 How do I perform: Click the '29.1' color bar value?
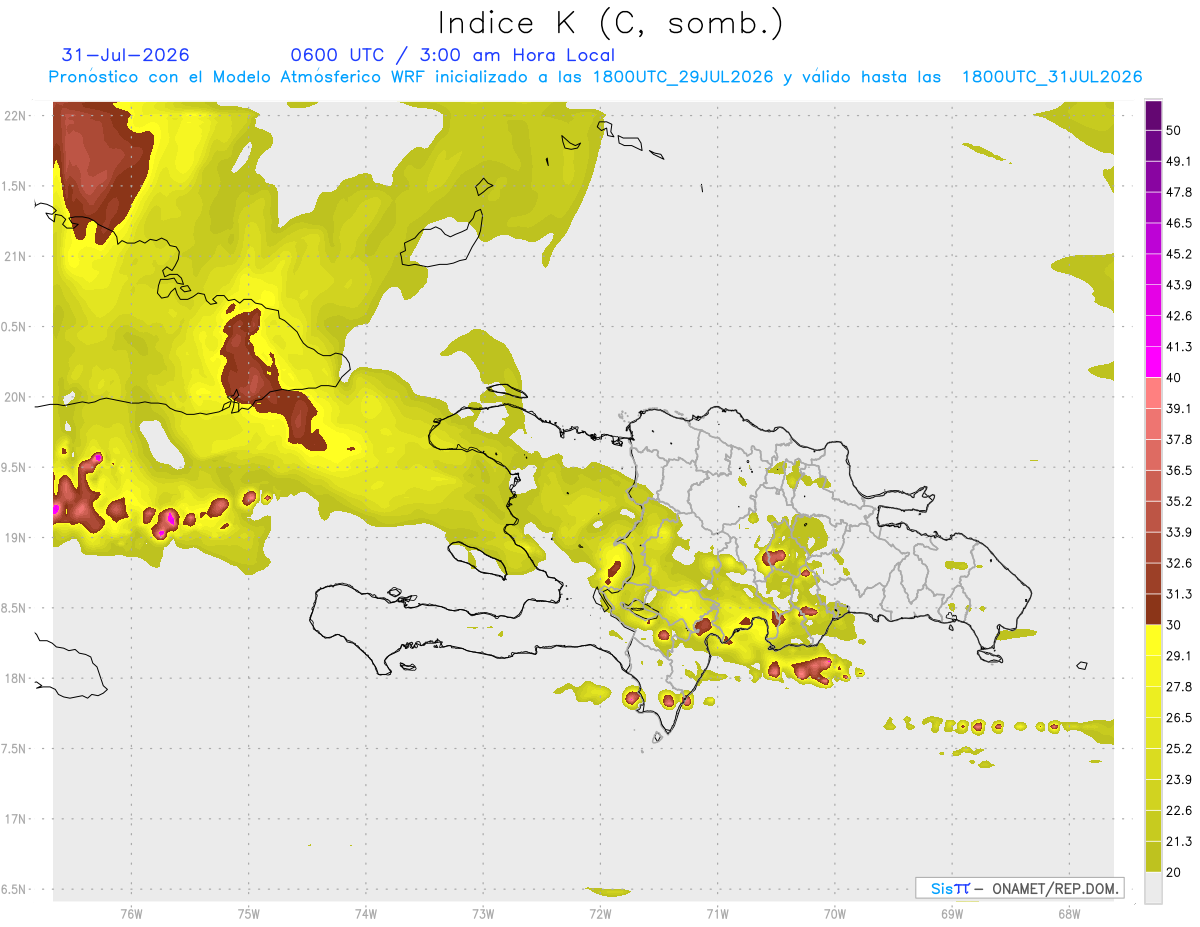tap(1179, 656)
